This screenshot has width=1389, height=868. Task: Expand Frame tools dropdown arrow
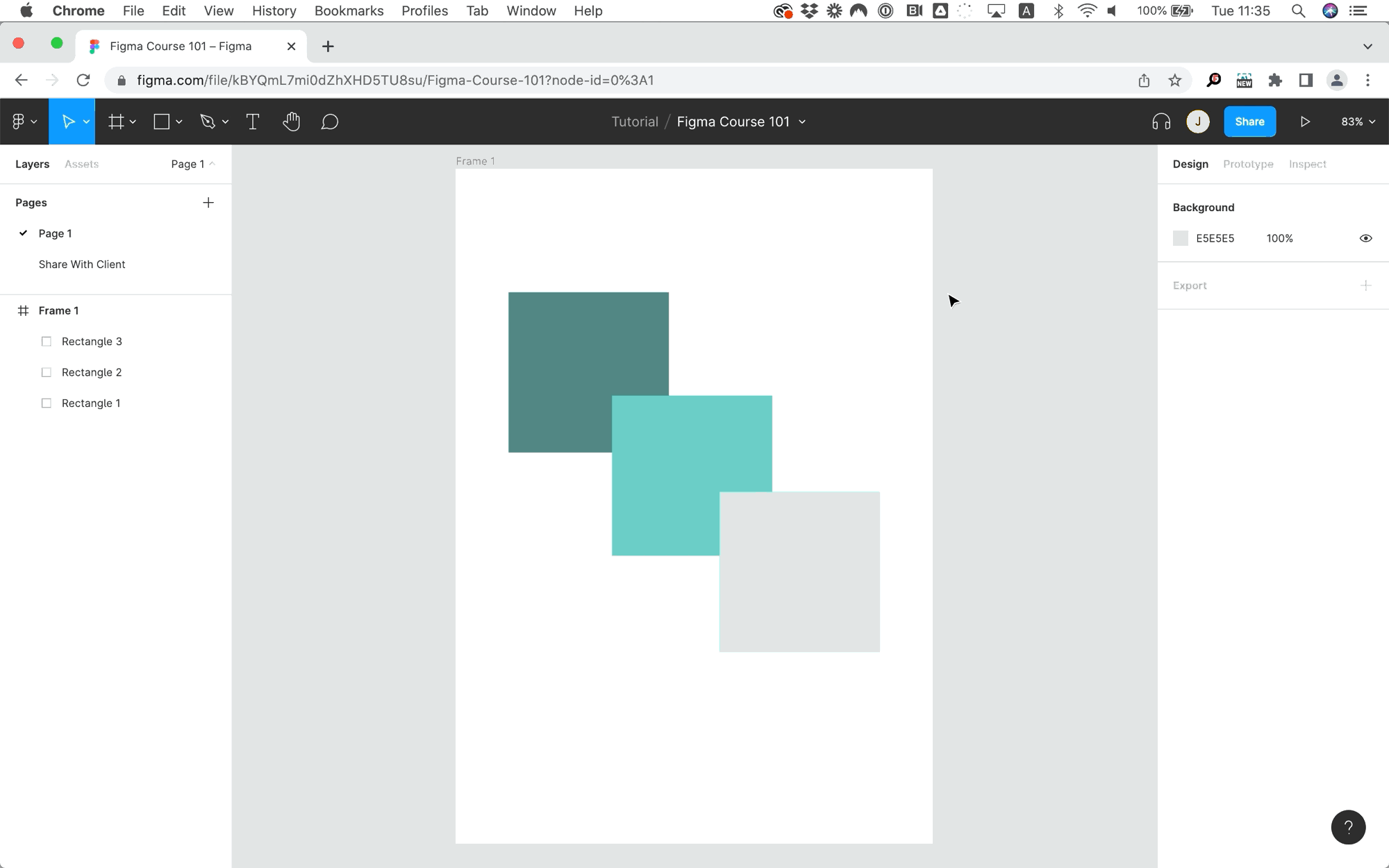[133, 122]
